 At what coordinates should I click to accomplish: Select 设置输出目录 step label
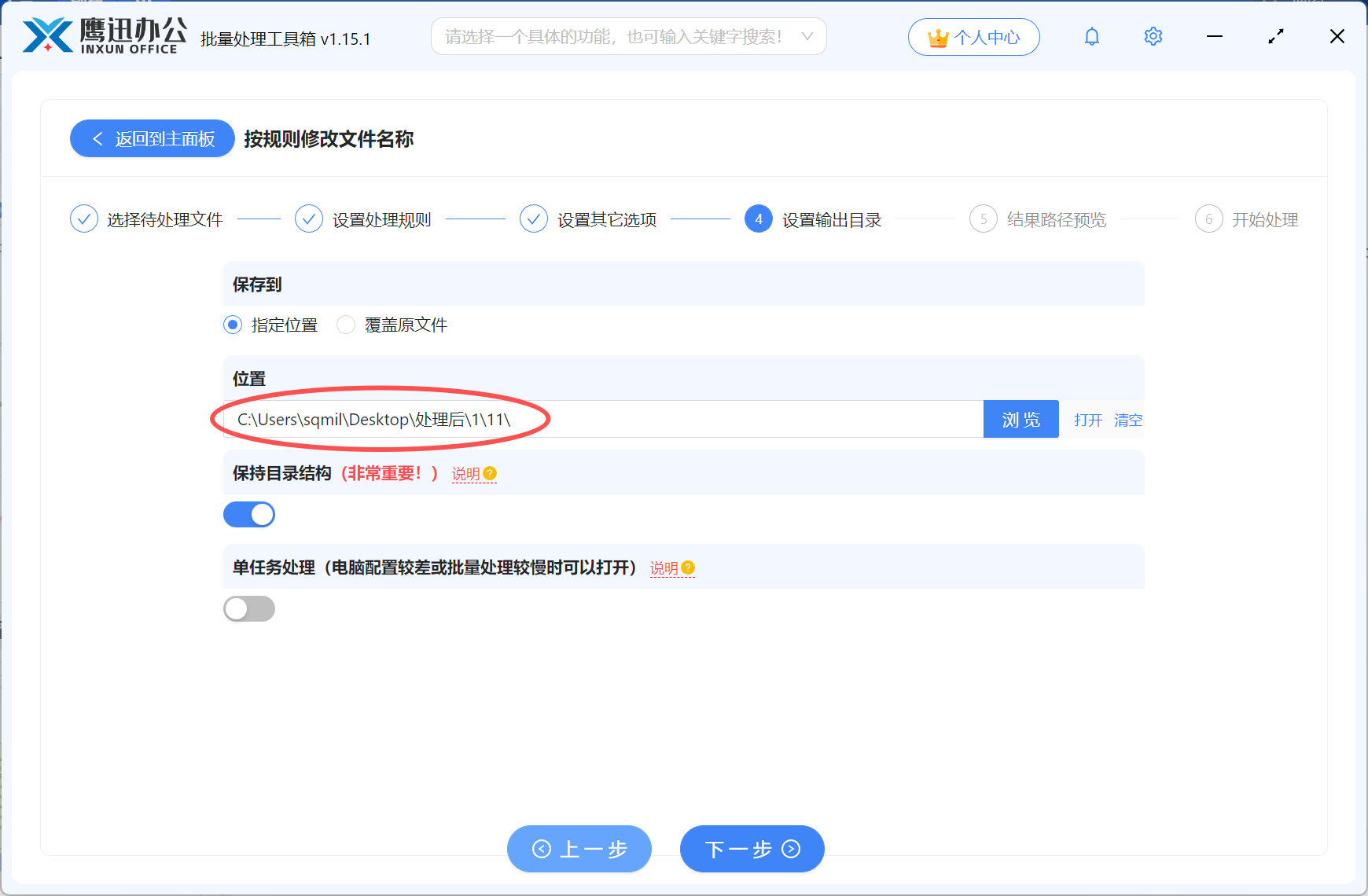click(x=832, y=219)
